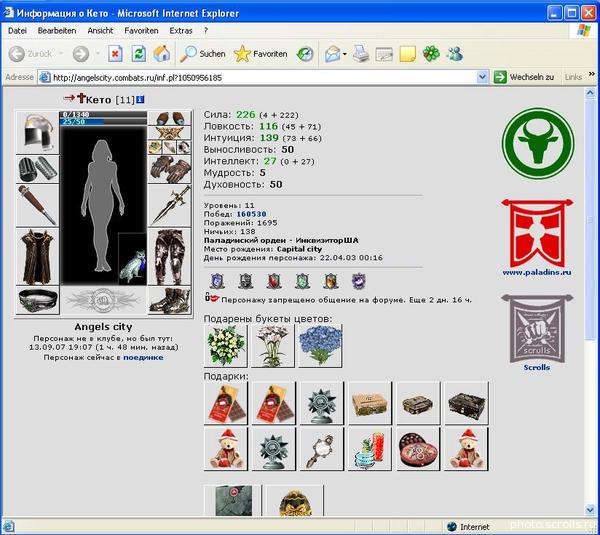Expand the Links toolbar chevron
Image resolution: width=600 pixels, height=535 pixels.
(592, 74)
